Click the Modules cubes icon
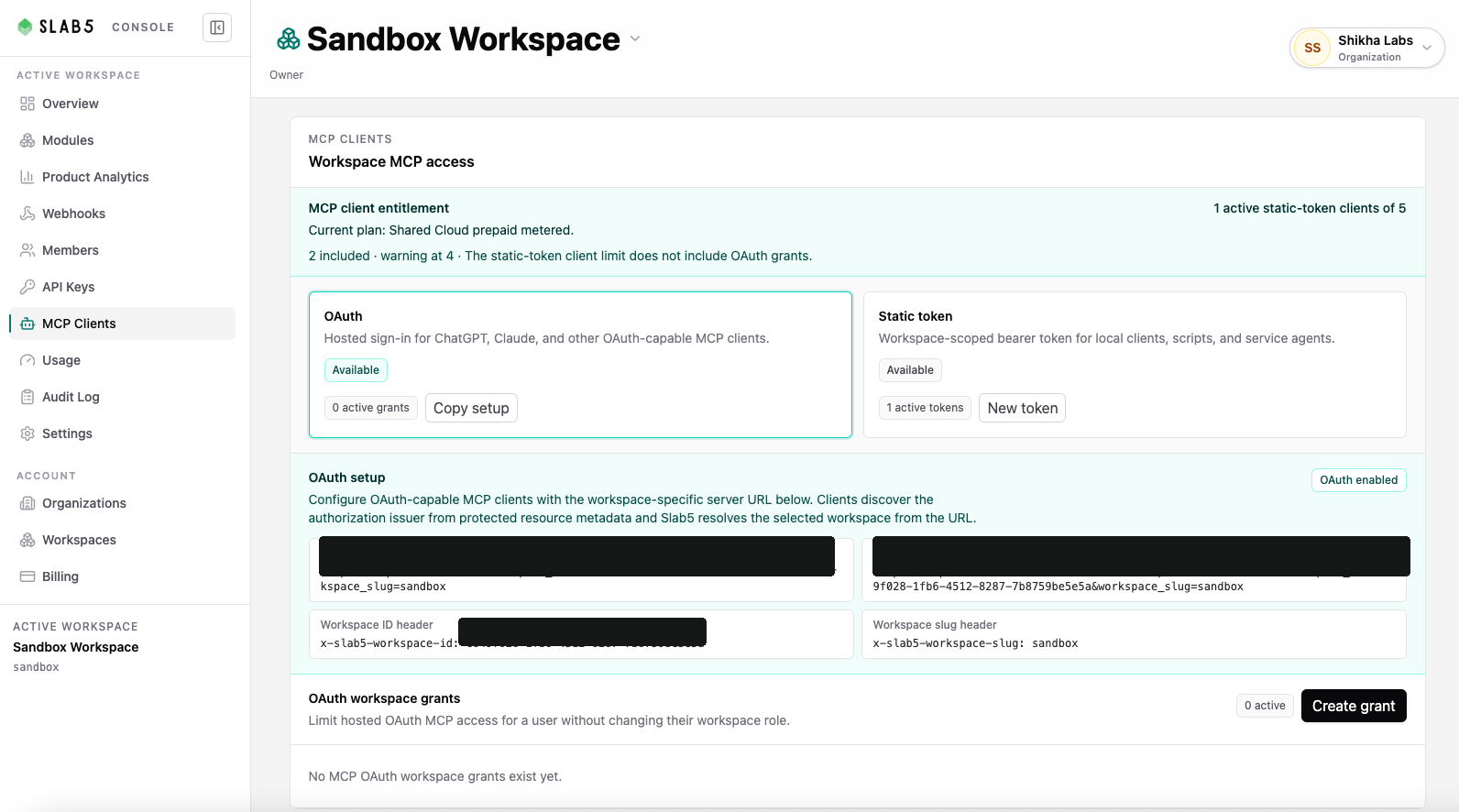Image resolution: width=1459 pixels, height=812 pixels. click(27, 140)
